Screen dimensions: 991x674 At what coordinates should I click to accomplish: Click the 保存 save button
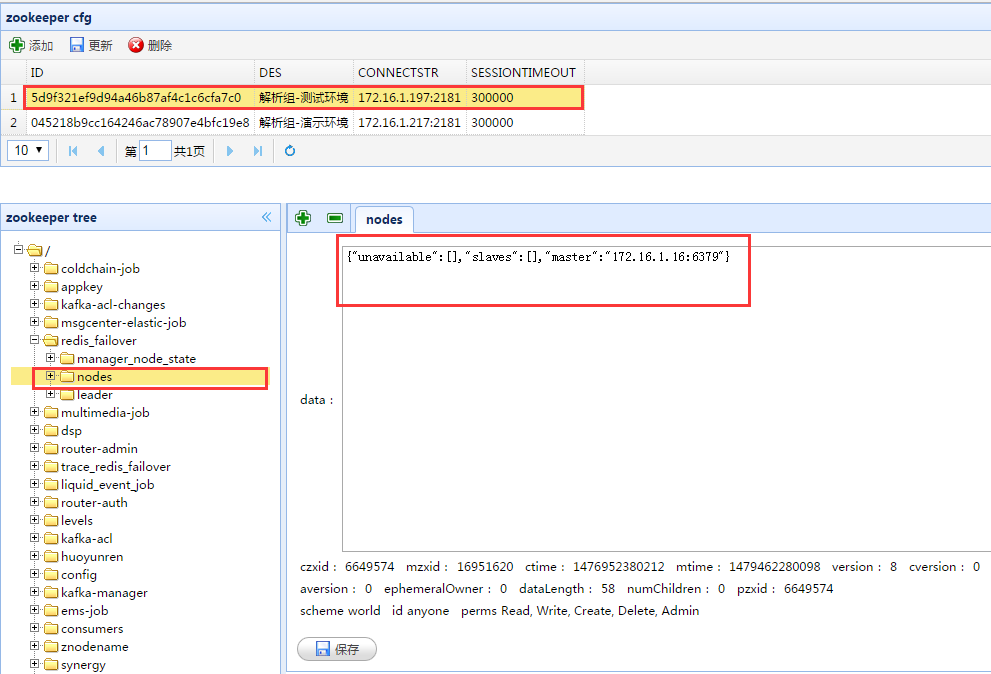coord(337,649)
